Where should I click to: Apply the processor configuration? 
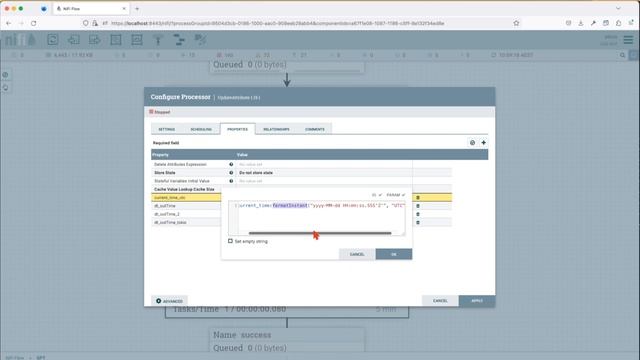(x=477, y=301)
